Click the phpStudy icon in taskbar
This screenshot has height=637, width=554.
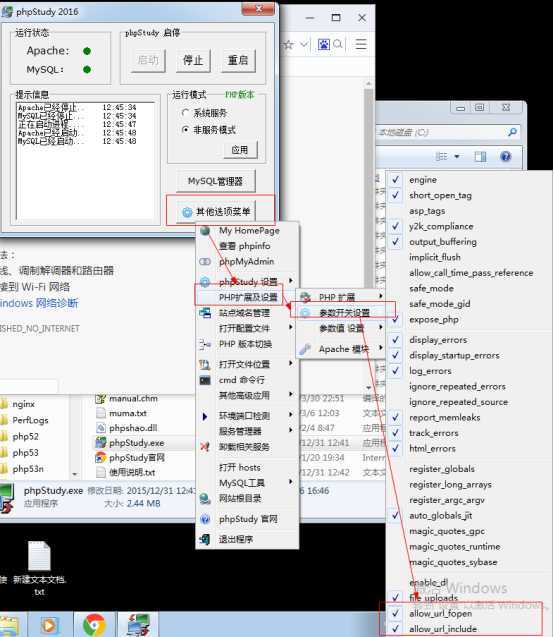[x=138, y=625]
